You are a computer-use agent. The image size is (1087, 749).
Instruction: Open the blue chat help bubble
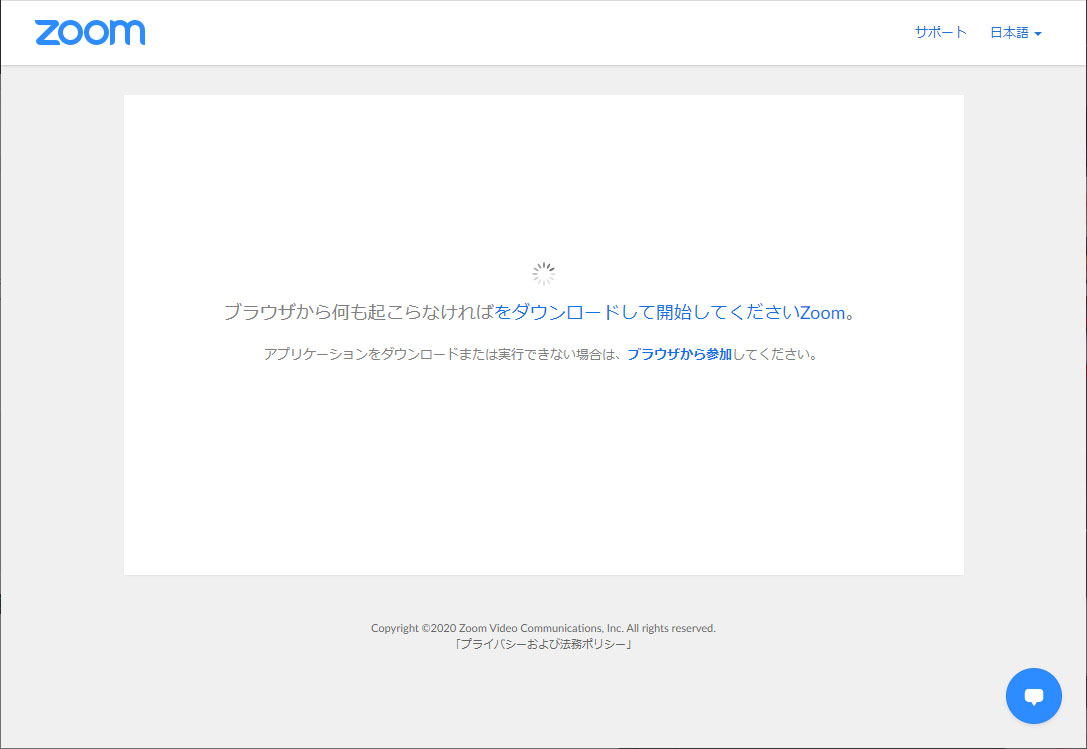pos(1033,696)
